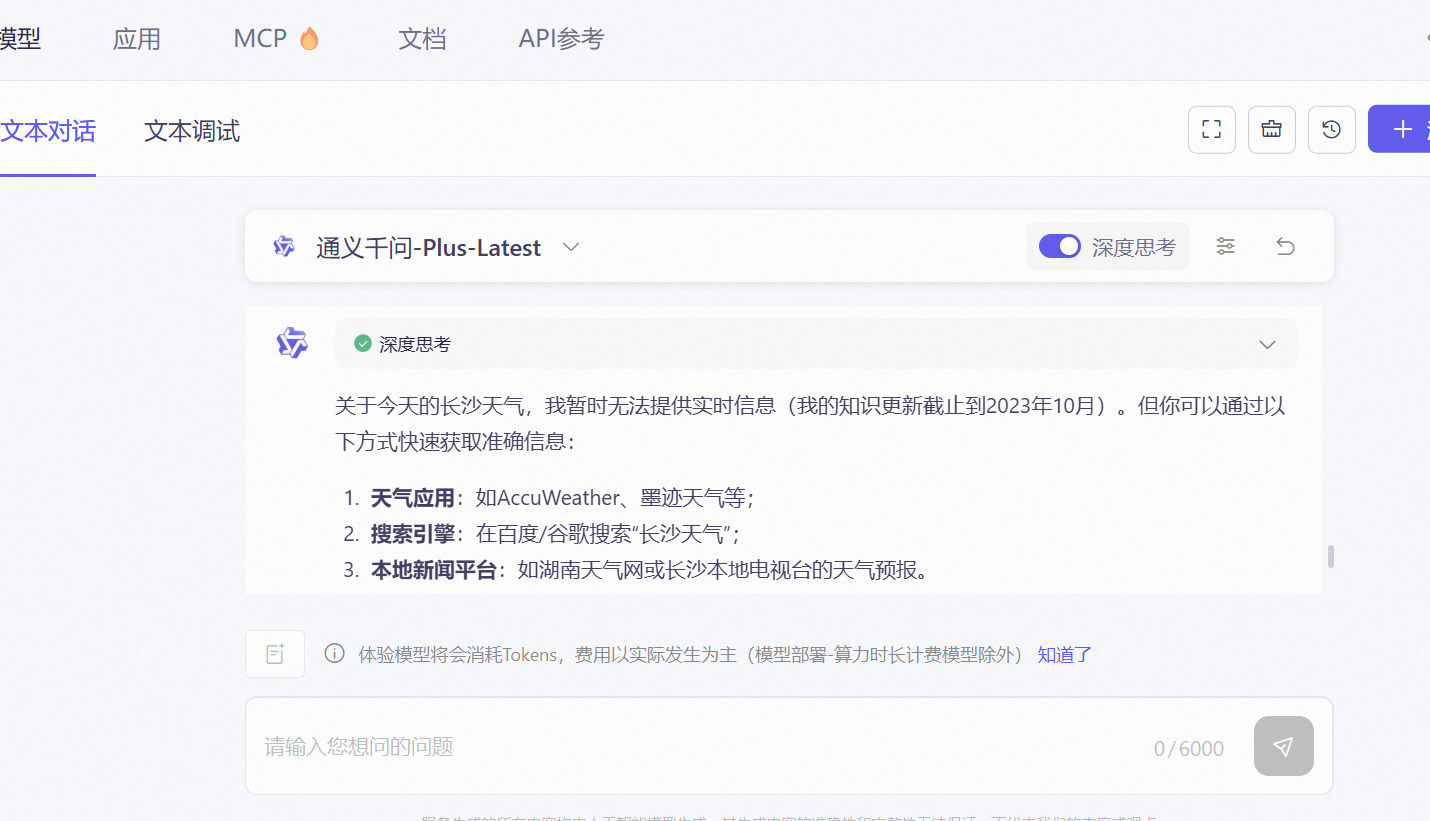Click the send message paper plane icon

(x=1283, y=746)
